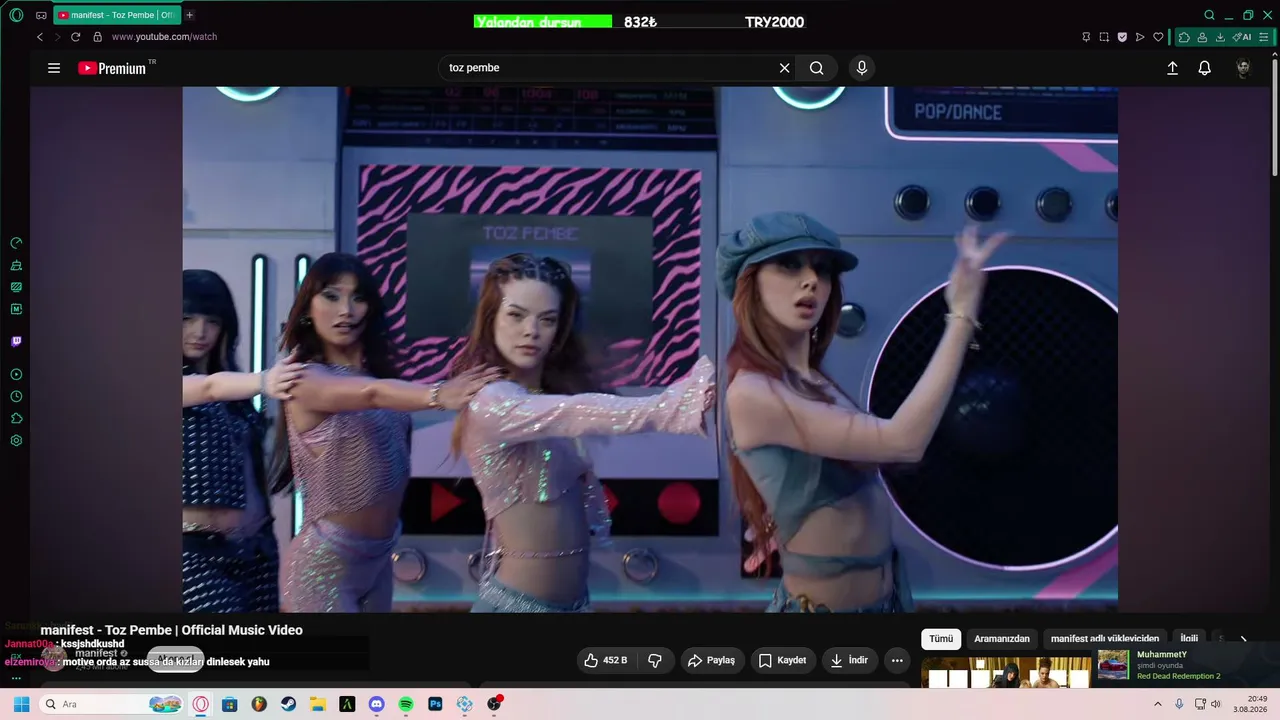Viewport: 1280px width, 720px height.
Task: Open the browser extensions puzzle icon
Action: 1184,37
